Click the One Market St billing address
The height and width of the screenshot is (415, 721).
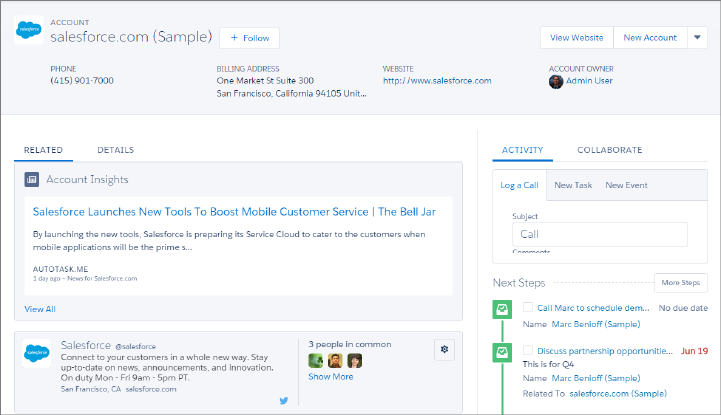pos(292,87)
